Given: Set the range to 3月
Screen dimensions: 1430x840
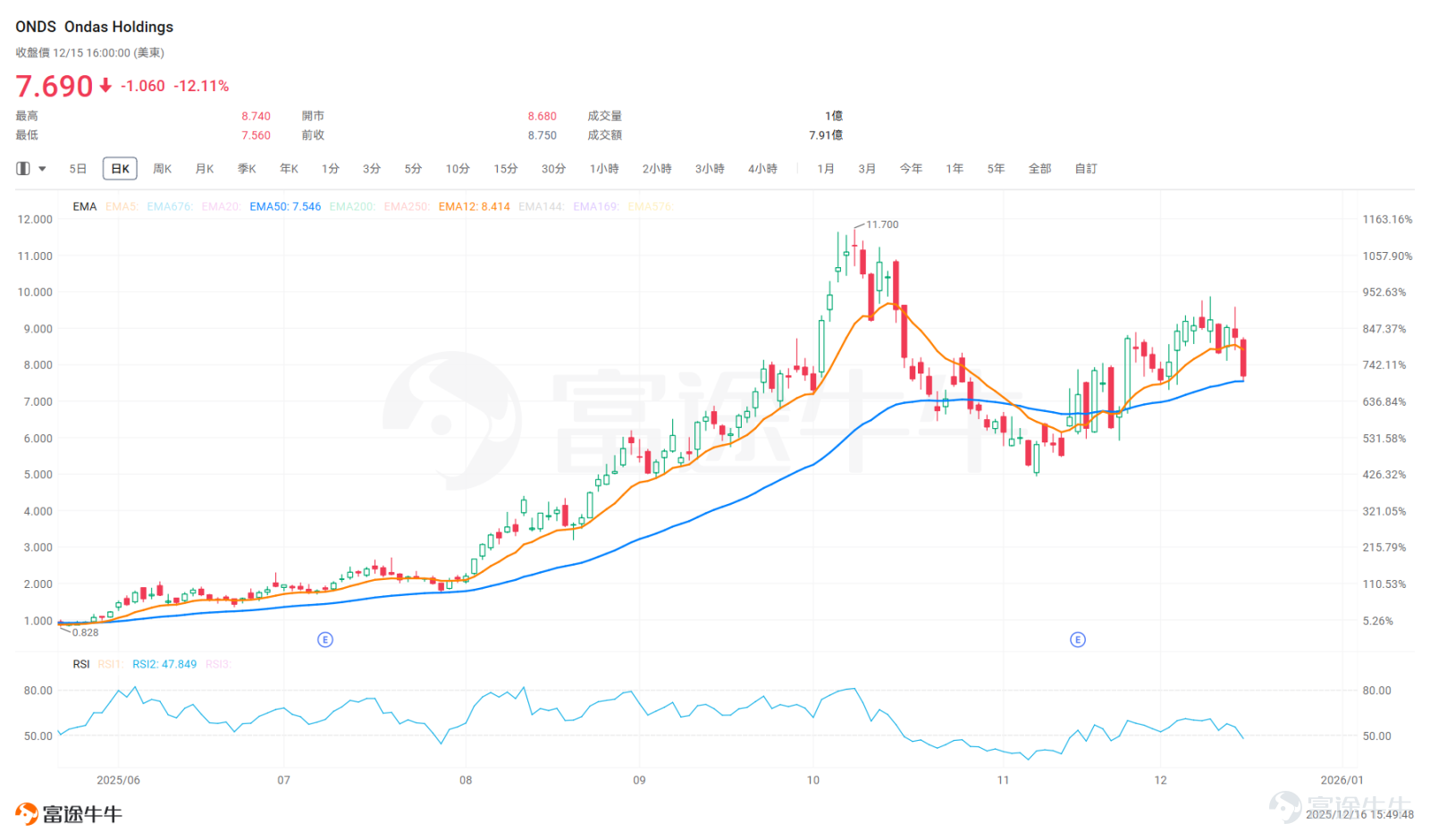Looking at the screenshot, I should point(867,168).
